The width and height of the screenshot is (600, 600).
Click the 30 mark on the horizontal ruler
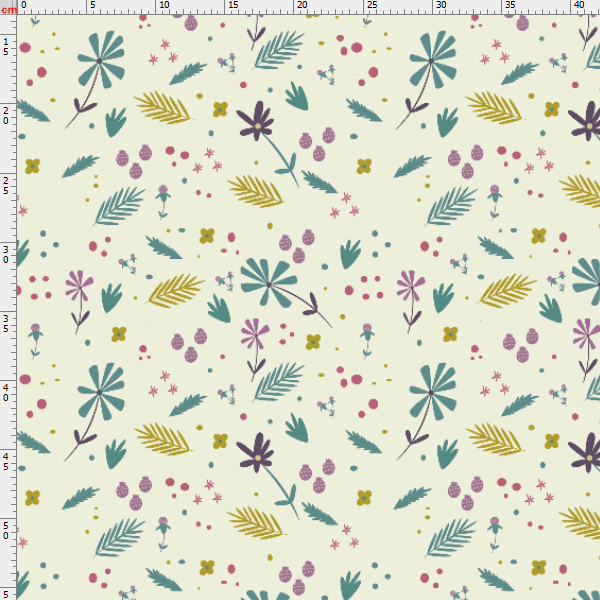[x=441, y=5]
